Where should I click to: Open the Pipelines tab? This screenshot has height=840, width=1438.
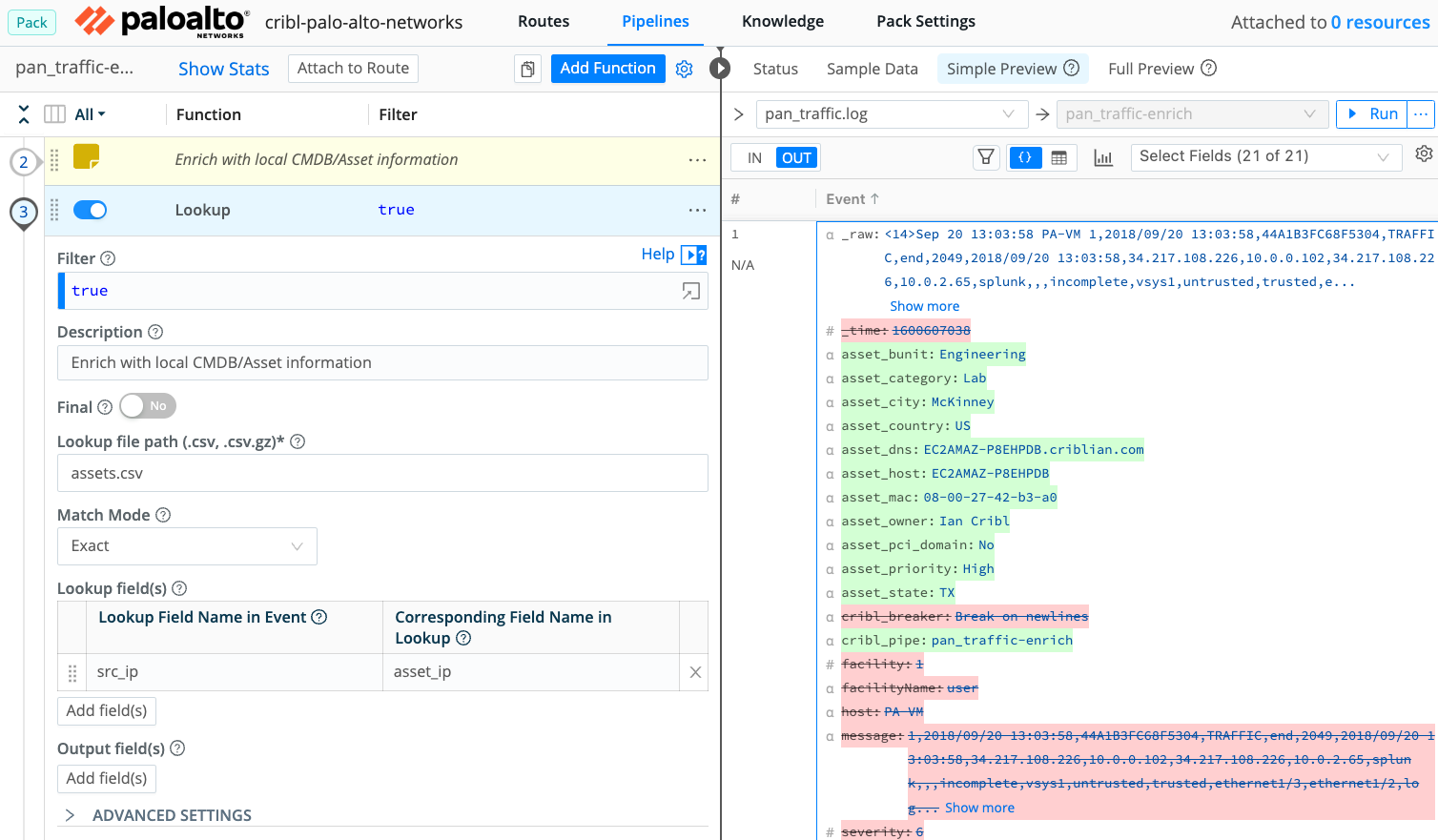(656, 21)
